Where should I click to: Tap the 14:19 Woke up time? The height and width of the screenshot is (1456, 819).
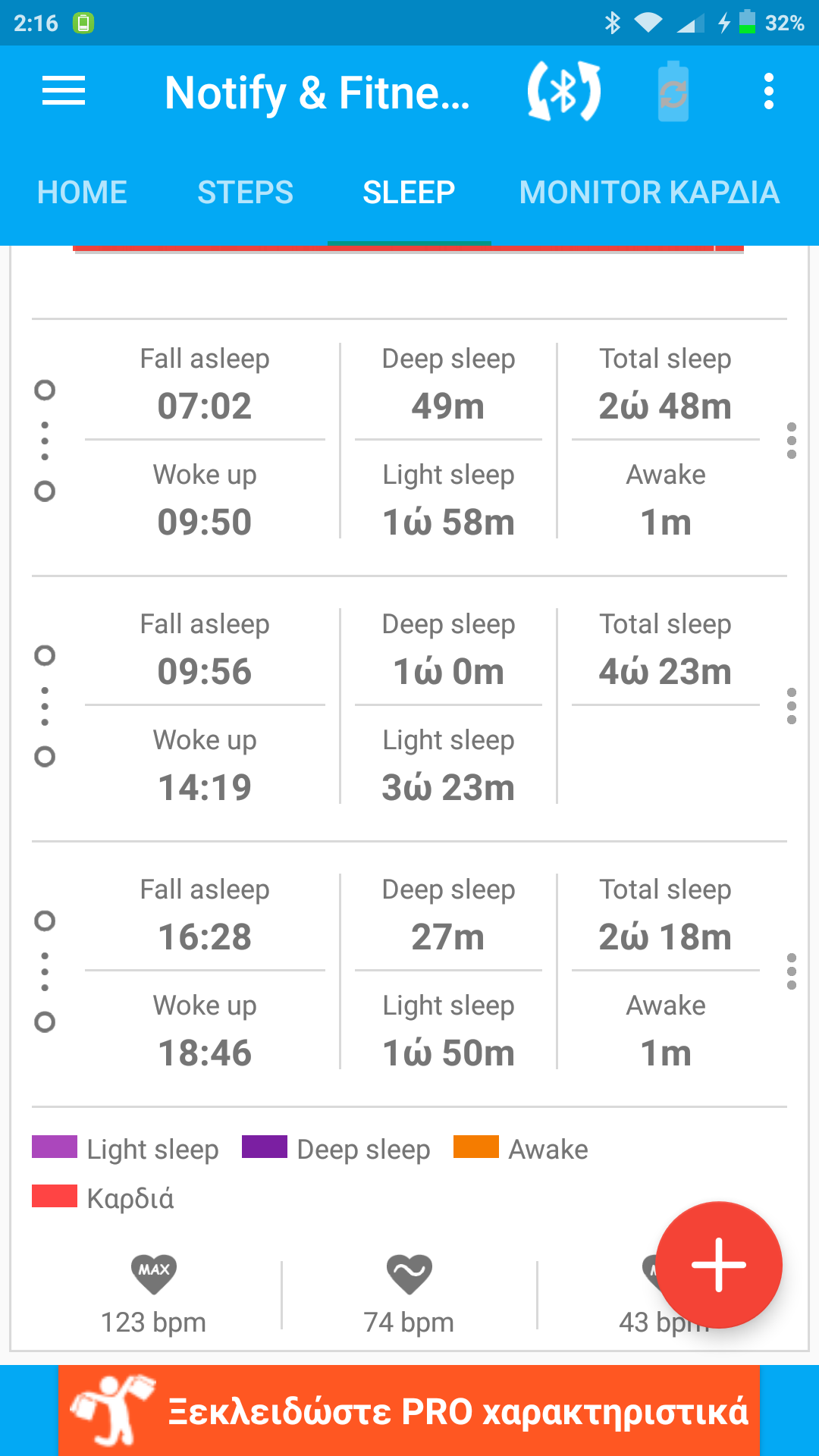point(205,787)
